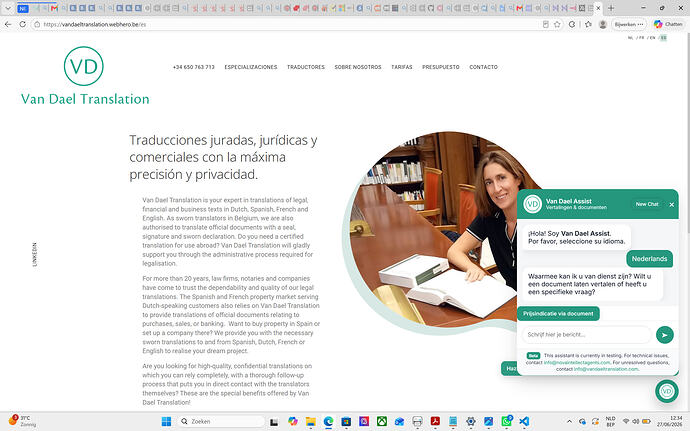The image size is (690, 431).
Task: Add this page to favorites star
Action: tap(557, 25)
